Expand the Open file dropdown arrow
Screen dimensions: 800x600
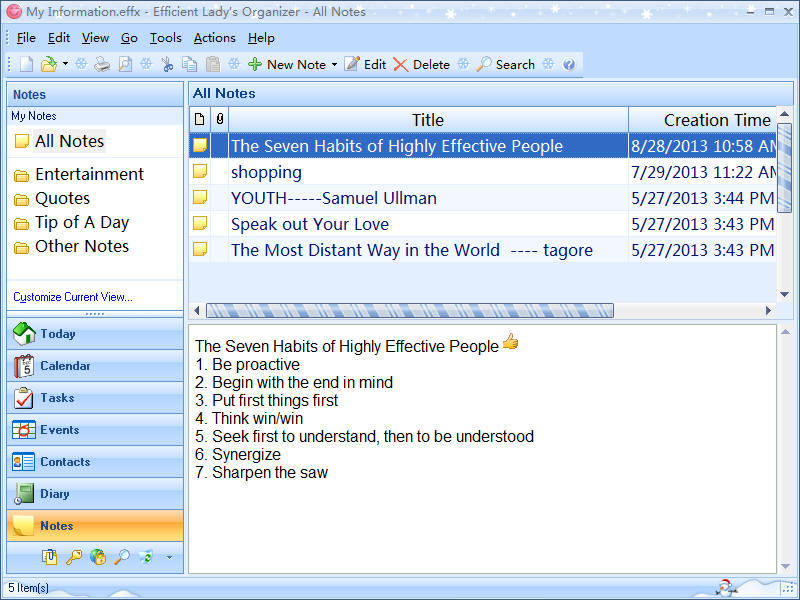coord(65,64)
